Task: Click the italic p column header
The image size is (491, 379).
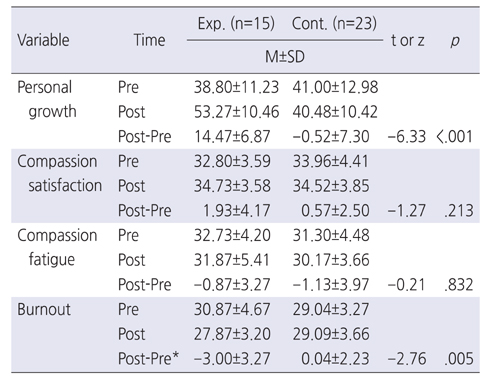Action: [x=455, y=41]
